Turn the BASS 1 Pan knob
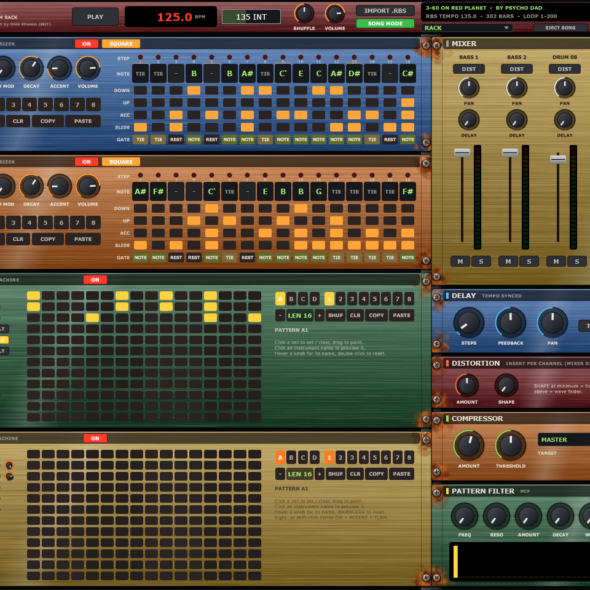590x590 pixels. pyautogui.click(x=468, y=88)
